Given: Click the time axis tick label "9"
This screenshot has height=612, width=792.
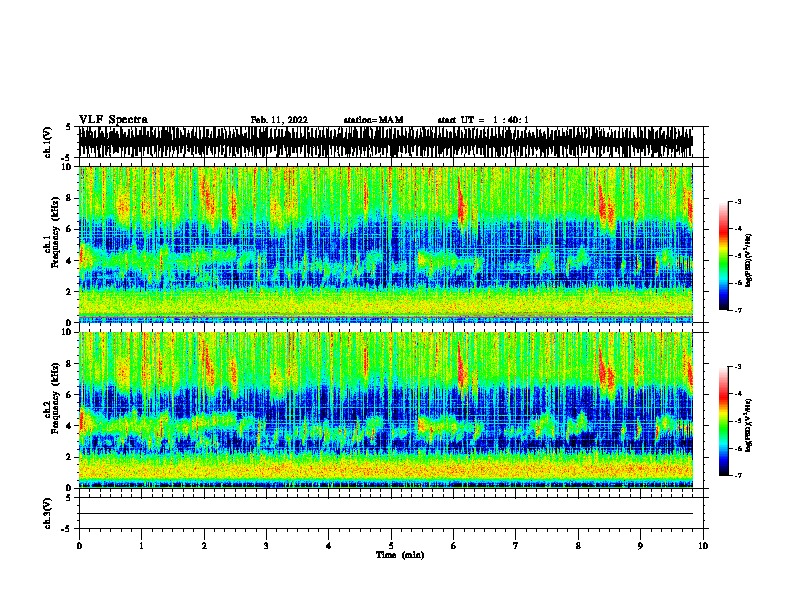Looking at the screenshot, I should [640, 546].
